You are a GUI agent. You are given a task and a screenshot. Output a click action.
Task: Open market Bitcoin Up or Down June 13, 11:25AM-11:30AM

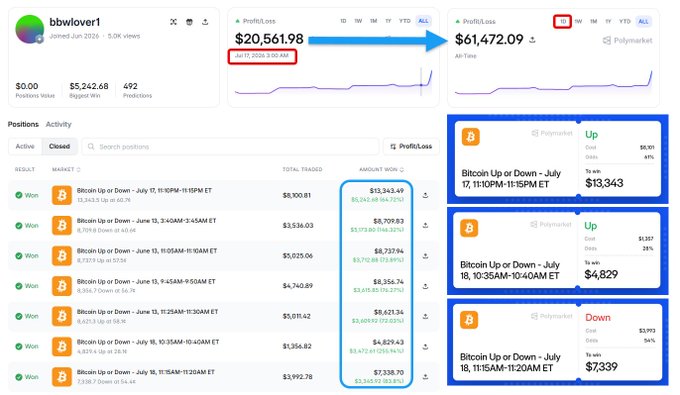(x=147, y=312)
